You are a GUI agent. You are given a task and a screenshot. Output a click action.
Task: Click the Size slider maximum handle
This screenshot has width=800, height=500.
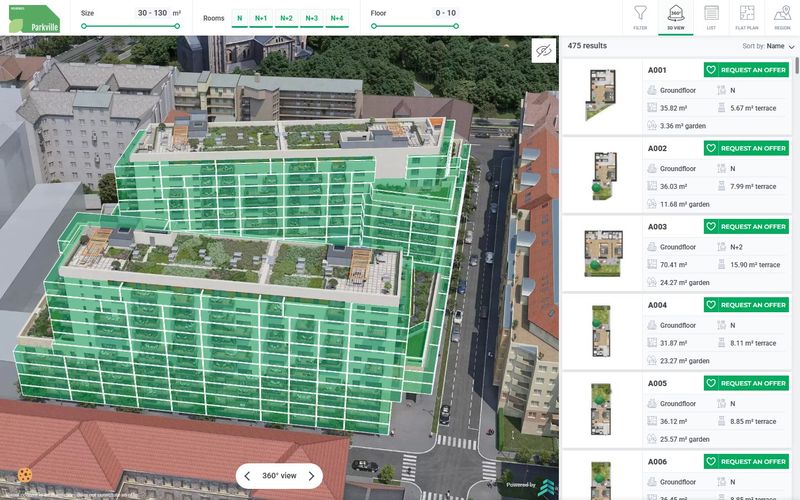pos(177,26)
